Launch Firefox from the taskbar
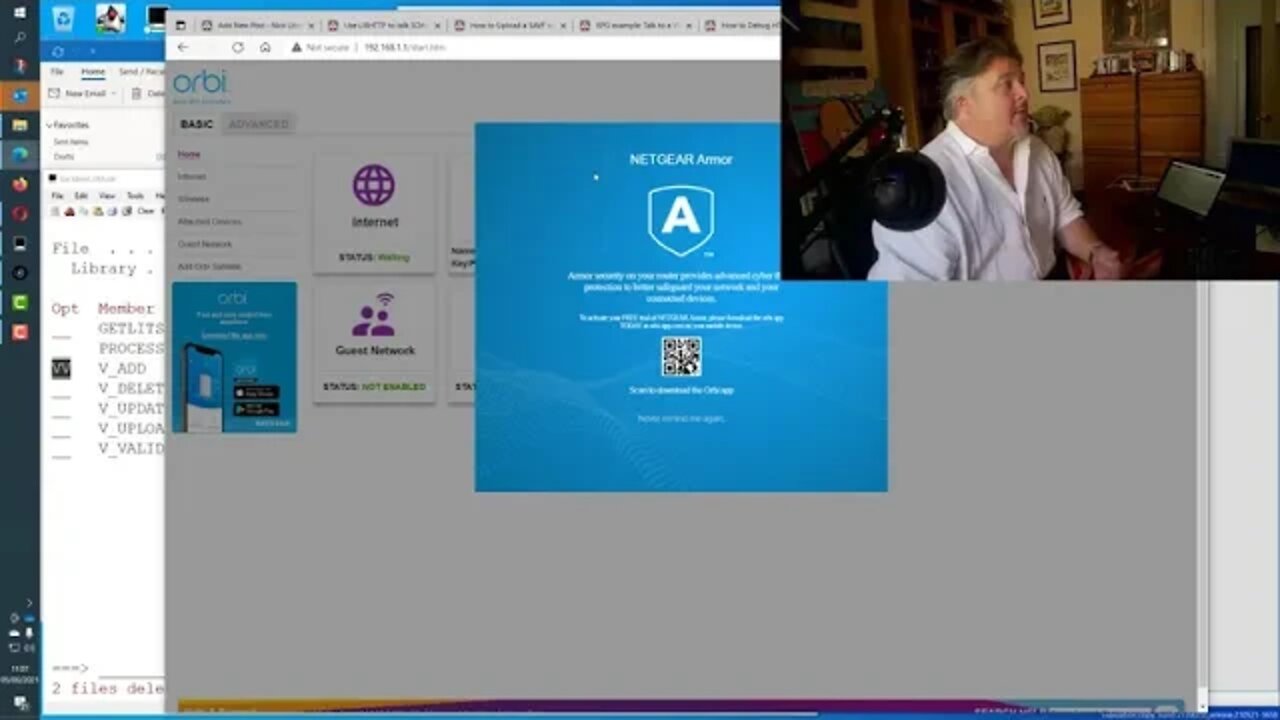 tap(19, 184)
